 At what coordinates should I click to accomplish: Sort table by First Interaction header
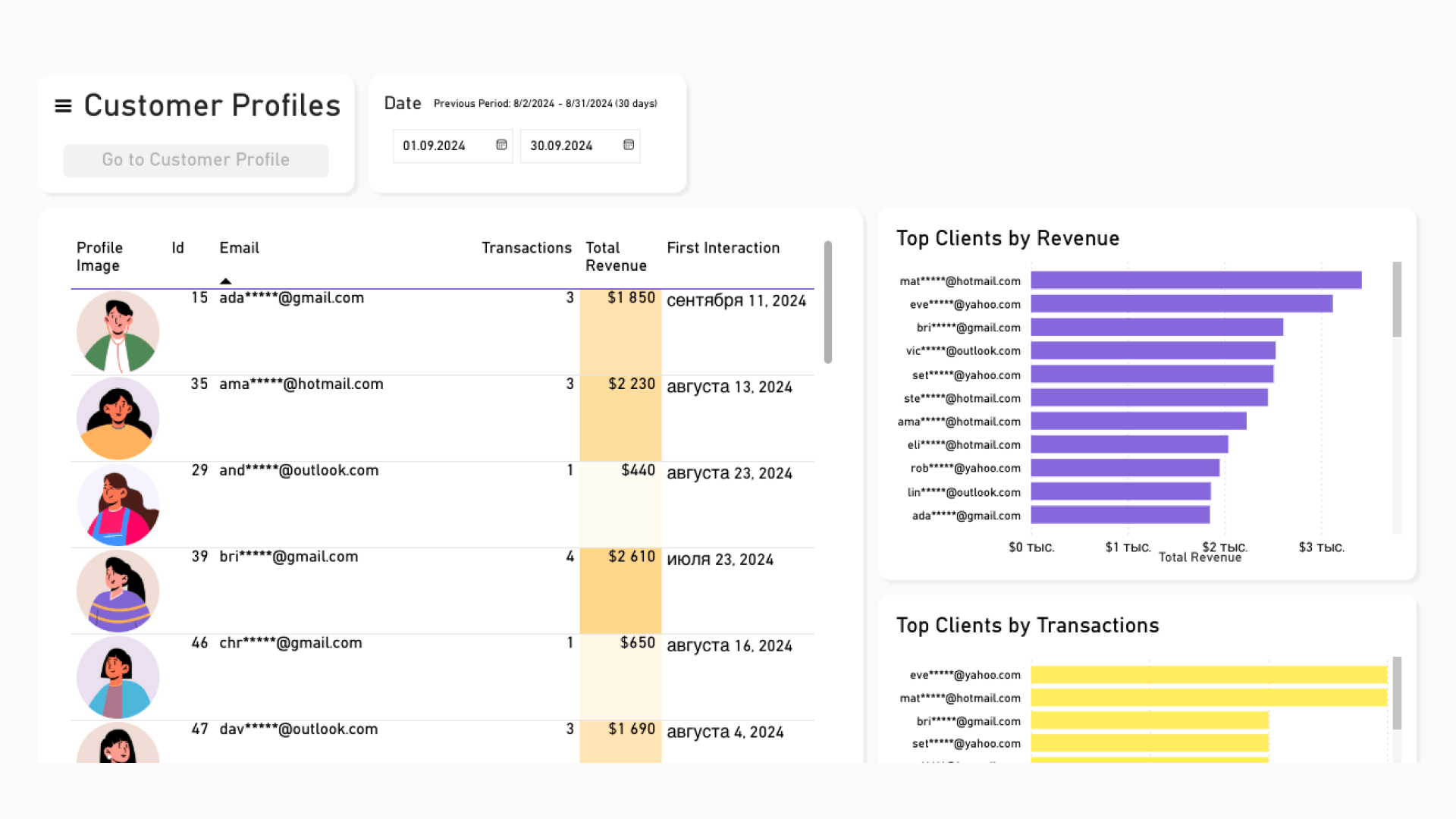723,248
